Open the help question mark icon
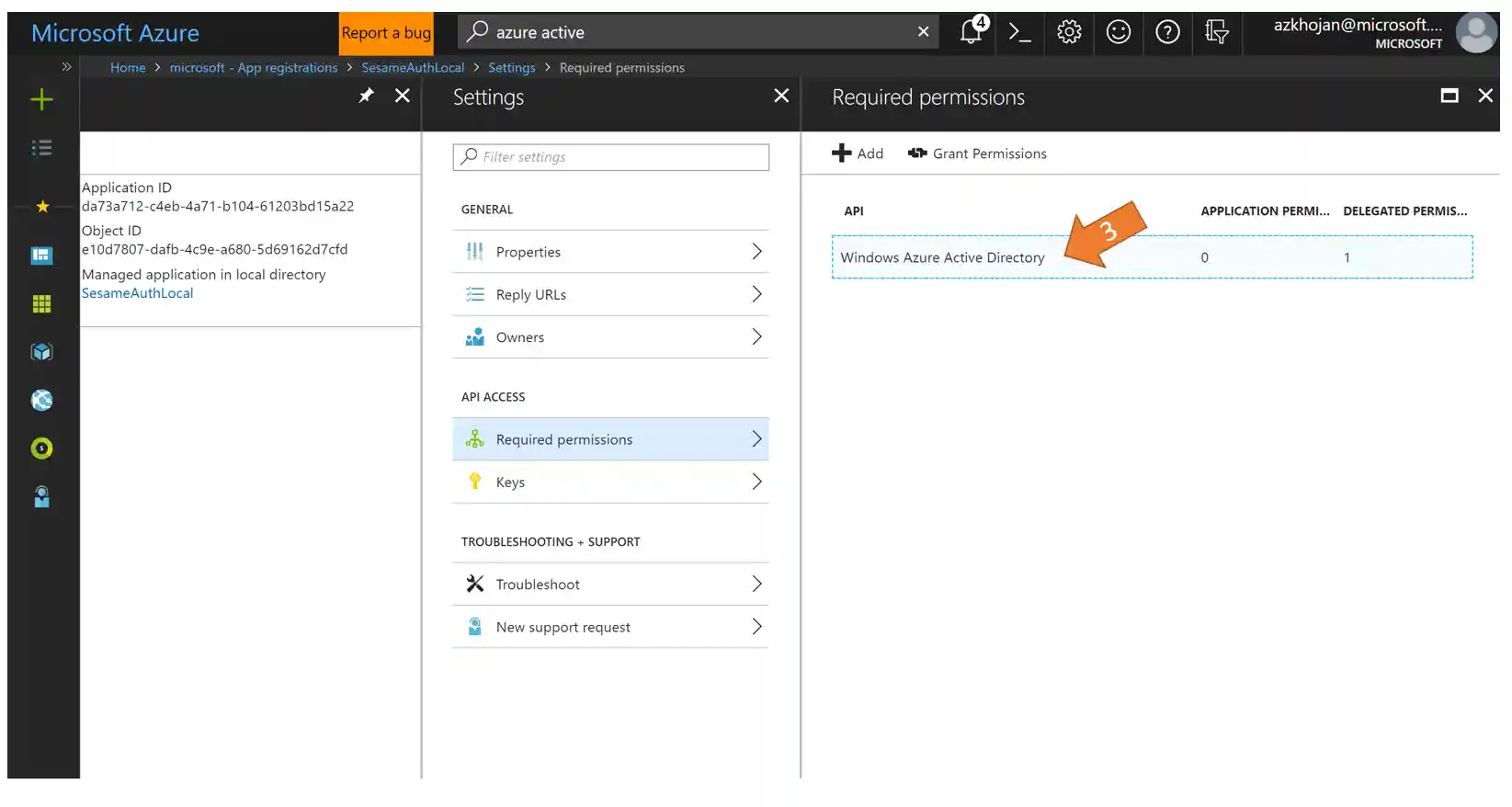 click(1167, 33)
